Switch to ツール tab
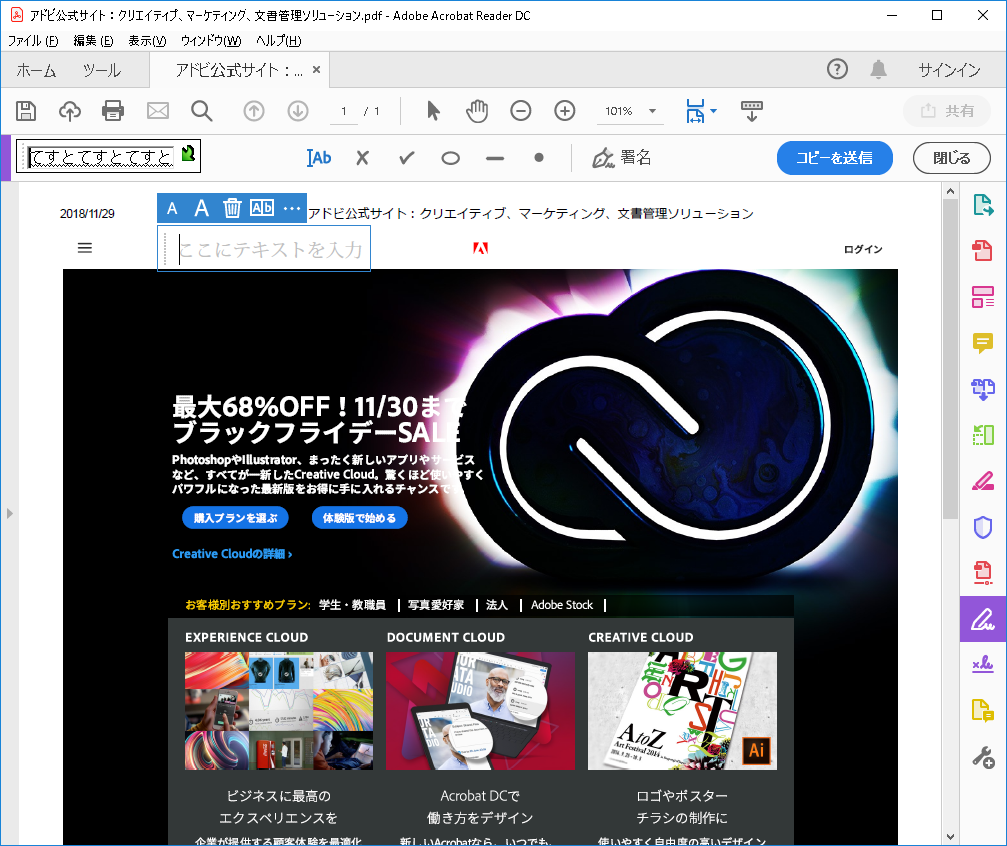The width and height of the screenshot is (1007, 846). click(101, 70)
